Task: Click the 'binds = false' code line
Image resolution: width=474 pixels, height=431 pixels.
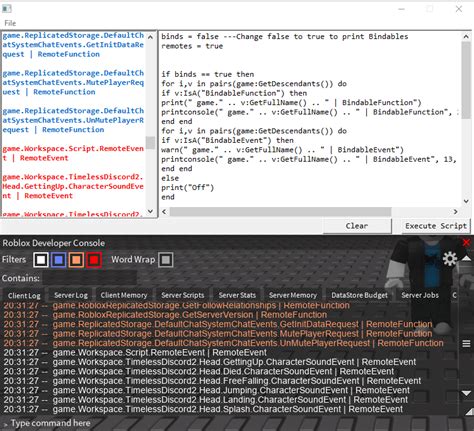Action: point(285,36)
